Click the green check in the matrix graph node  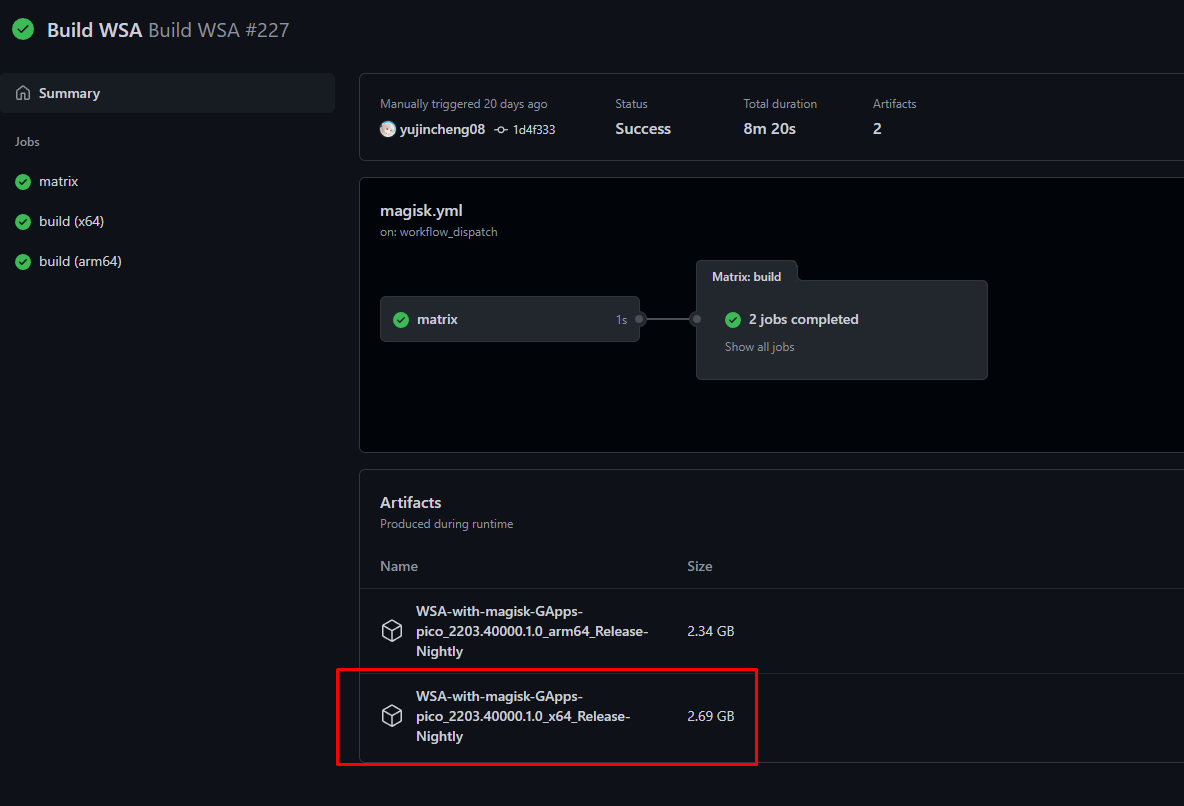coord(401,320)
